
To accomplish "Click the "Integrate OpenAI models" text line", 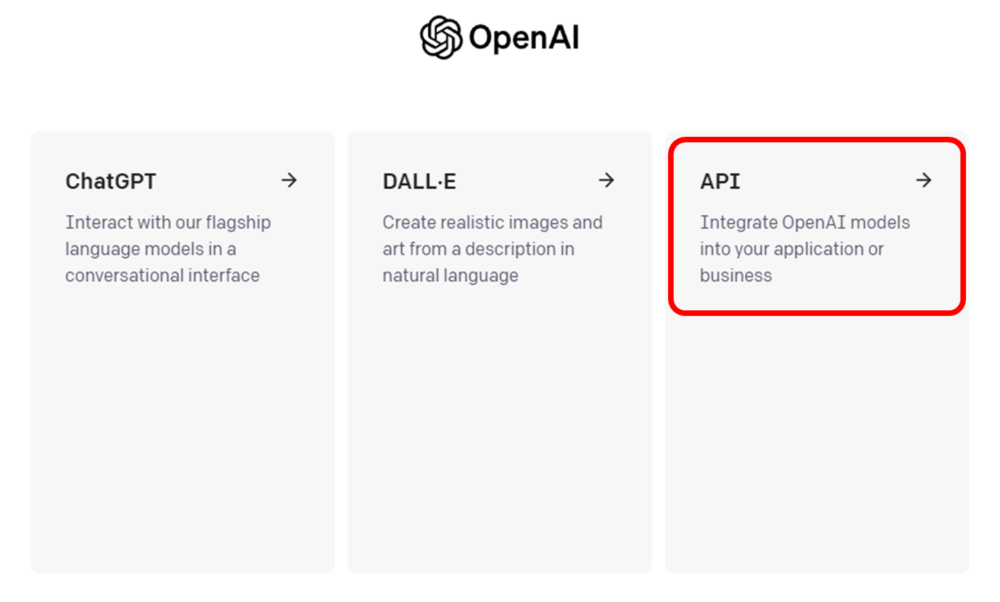I will (x=805, y=223).
